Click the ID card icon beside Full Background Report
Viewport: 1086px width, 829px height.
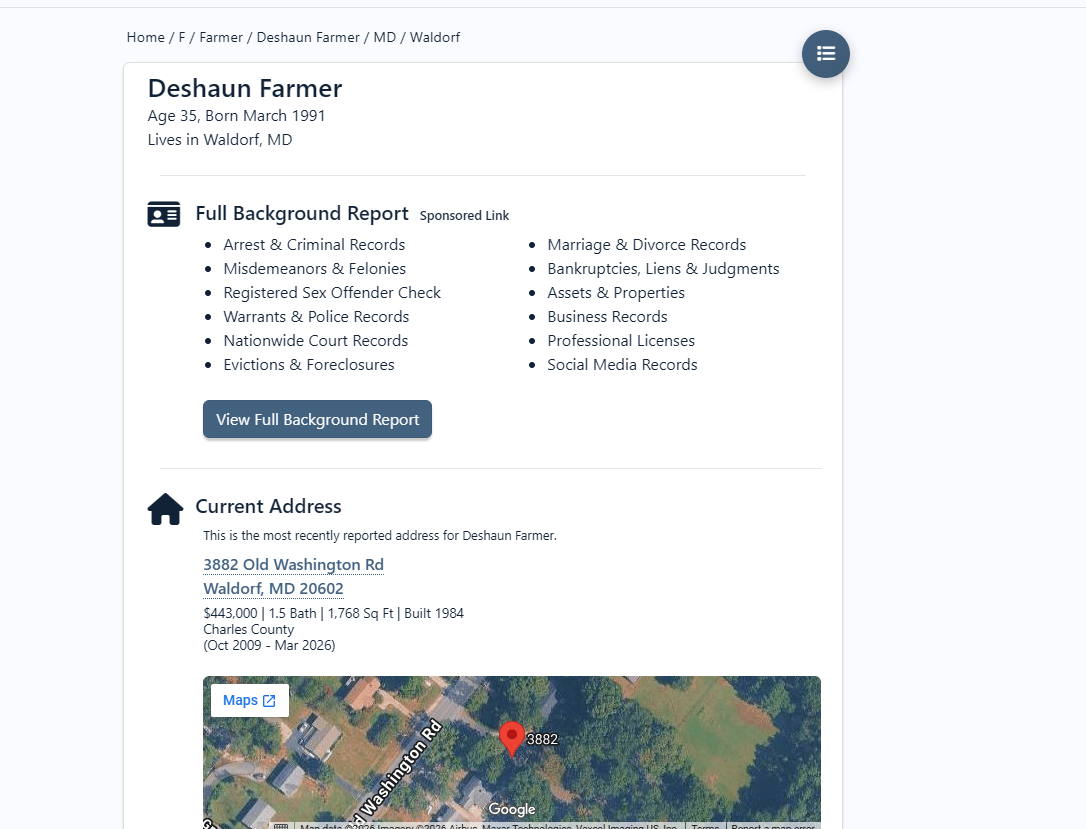tap(163, 214)
